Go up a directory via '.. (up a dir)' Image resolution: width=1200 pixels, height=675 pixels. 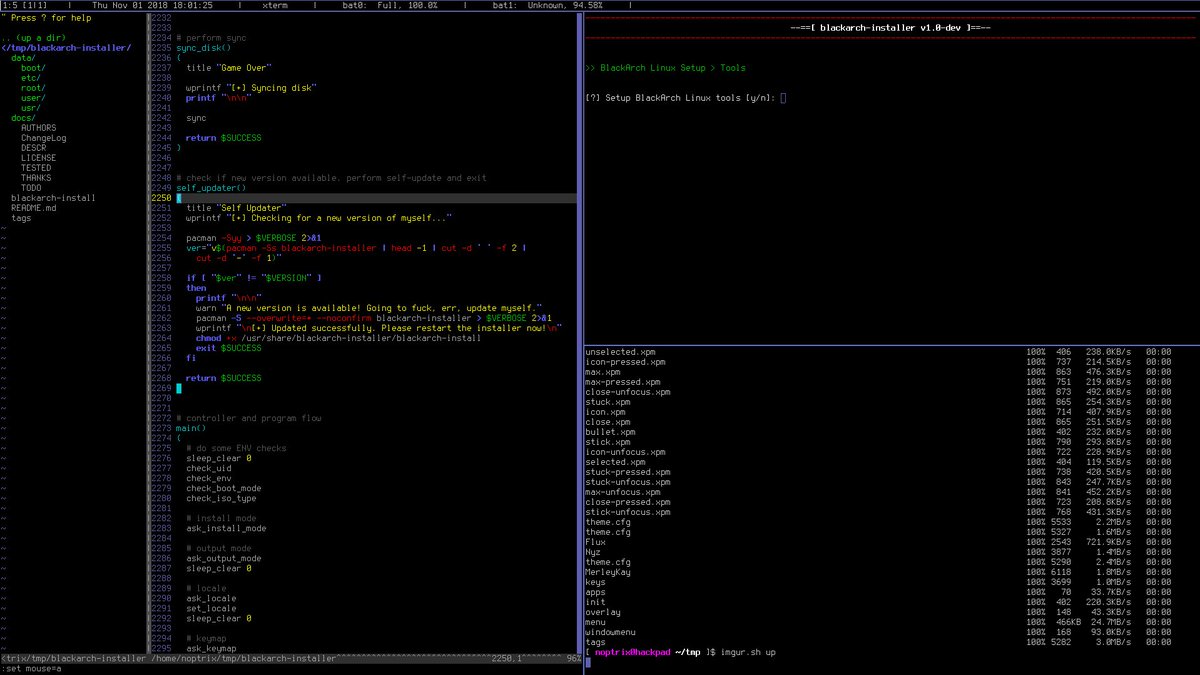point(34,38)
